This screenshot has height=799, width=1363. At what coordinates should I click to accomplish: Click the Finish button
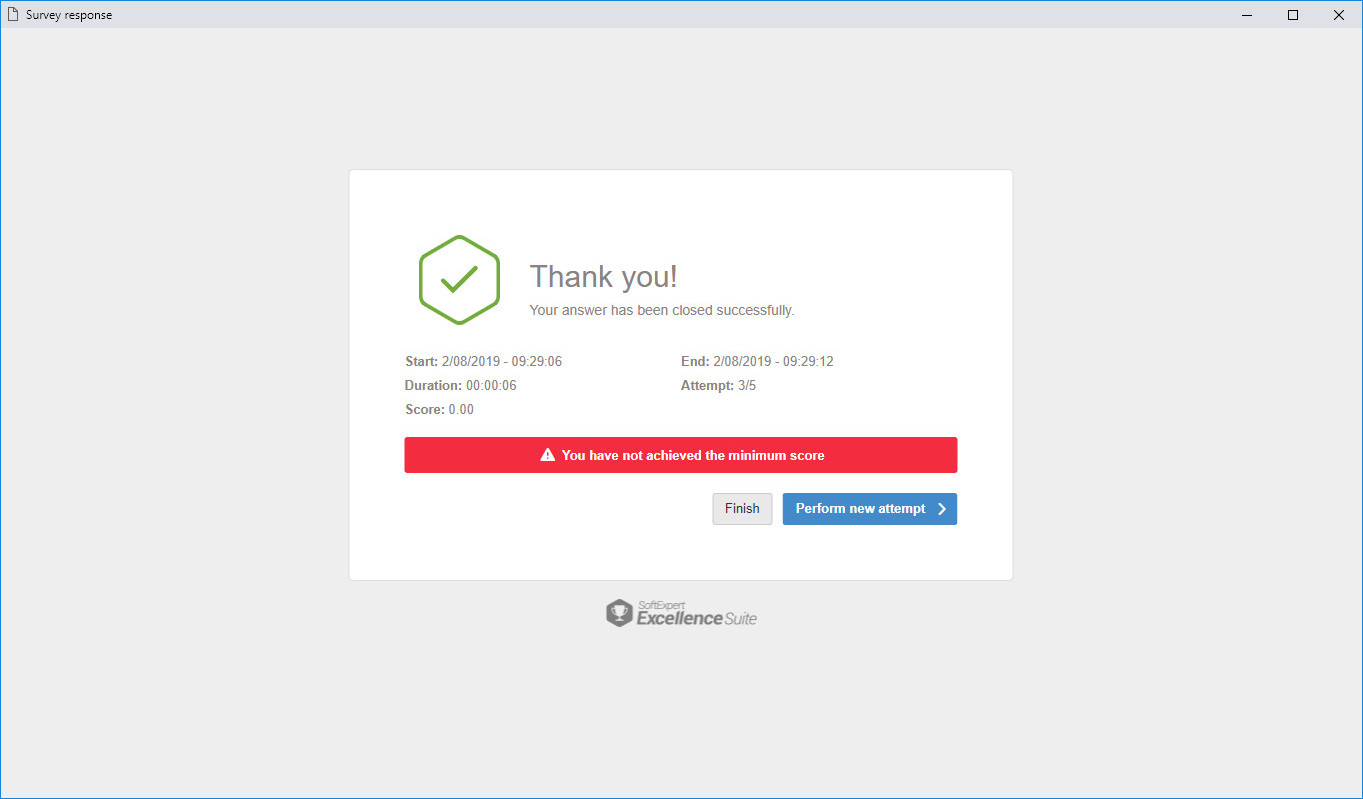click(x=742, y=509)
